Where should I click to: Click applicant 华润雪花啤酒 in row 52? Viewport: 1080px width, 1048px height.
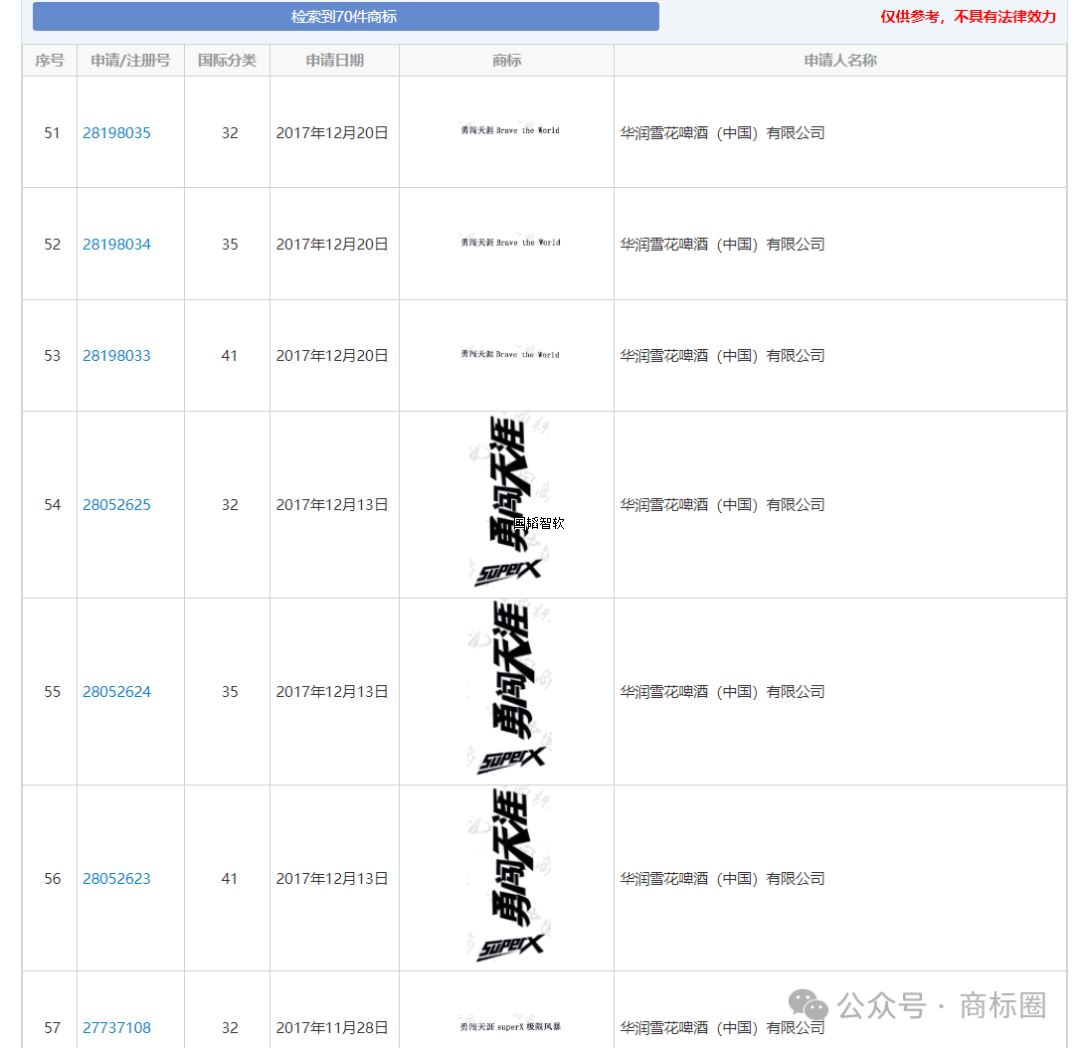[x=722, y=244]
